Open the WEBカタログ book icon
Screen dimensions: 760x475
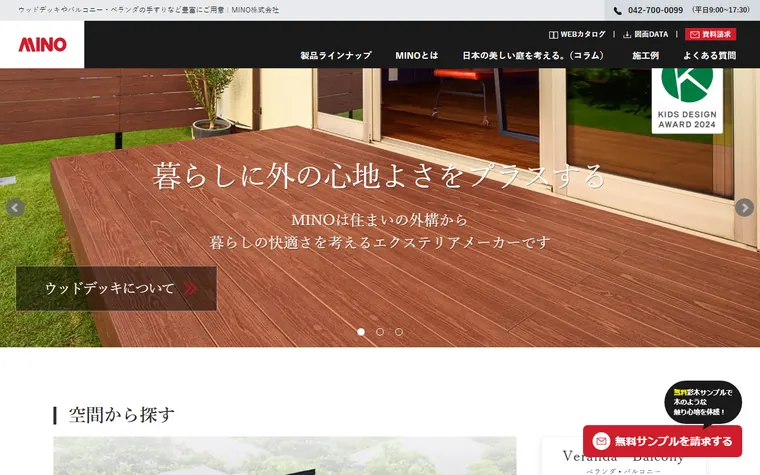click(553, 35)
